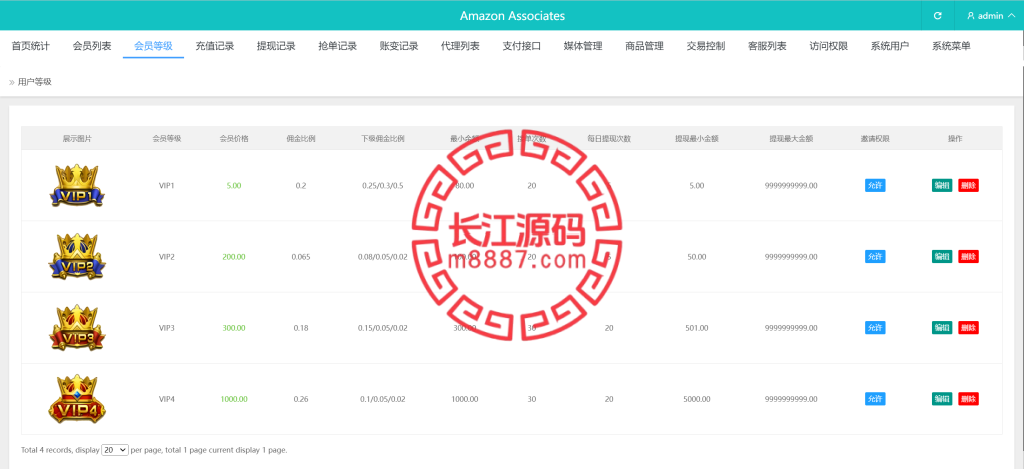Click the VIP3 crown badge image
Screen dimensions: 1024x469
77,327
